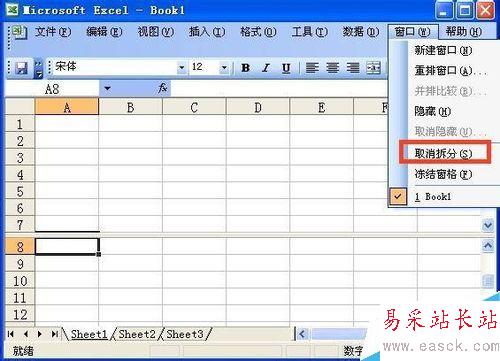Select column B header
The width and height of the screenshot is (500, 361).
click(131, 107)
